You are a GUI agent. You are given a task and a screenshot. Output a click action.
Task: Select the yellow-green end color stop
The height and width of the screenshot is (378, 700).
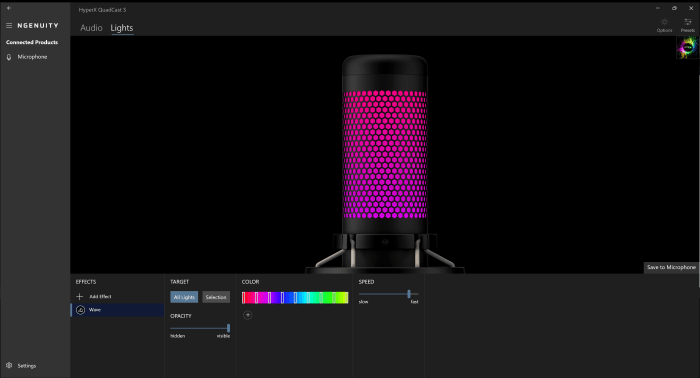[346, 298]
